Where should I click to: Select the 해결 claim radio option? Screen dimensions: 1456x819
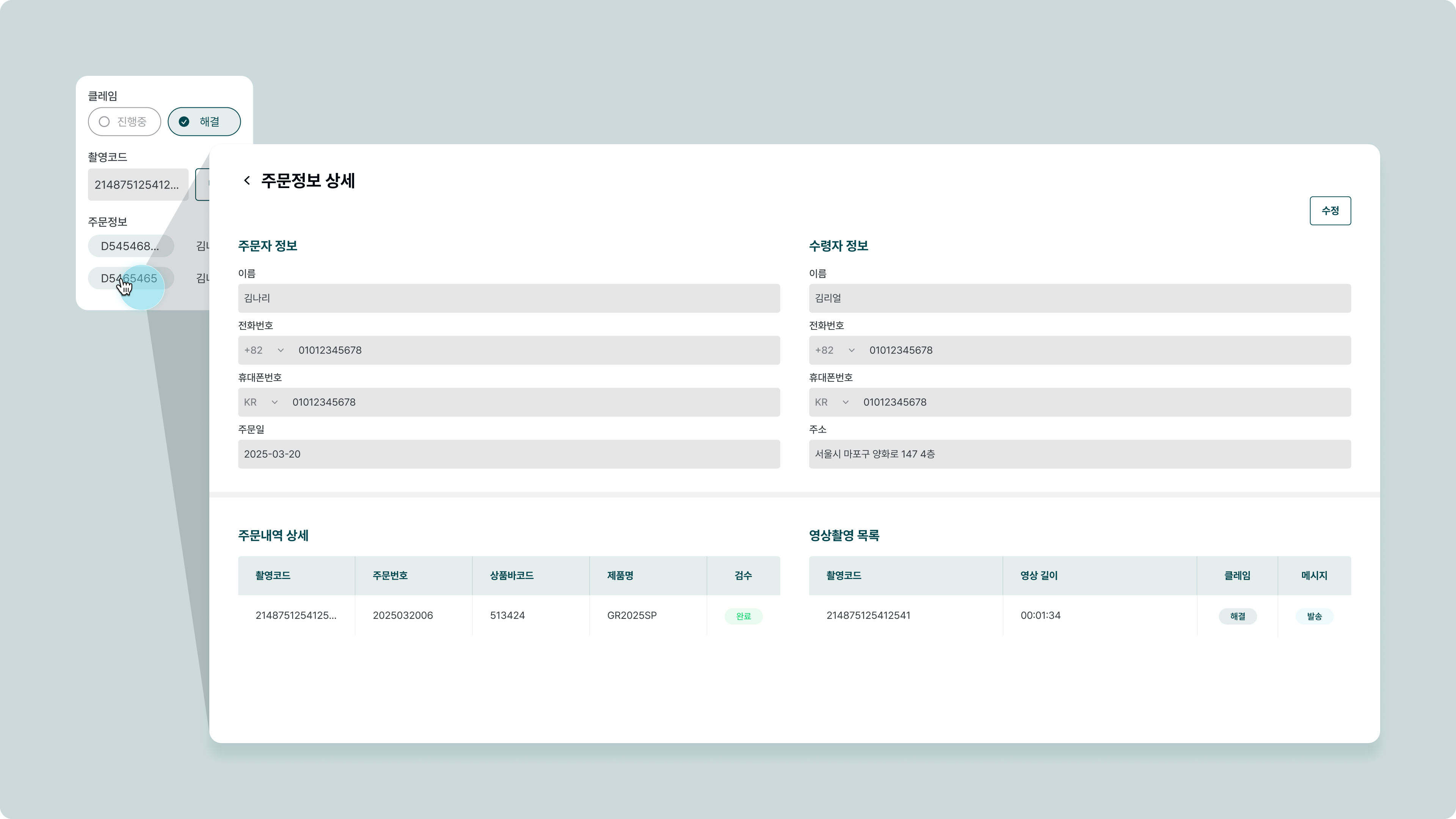204,121
